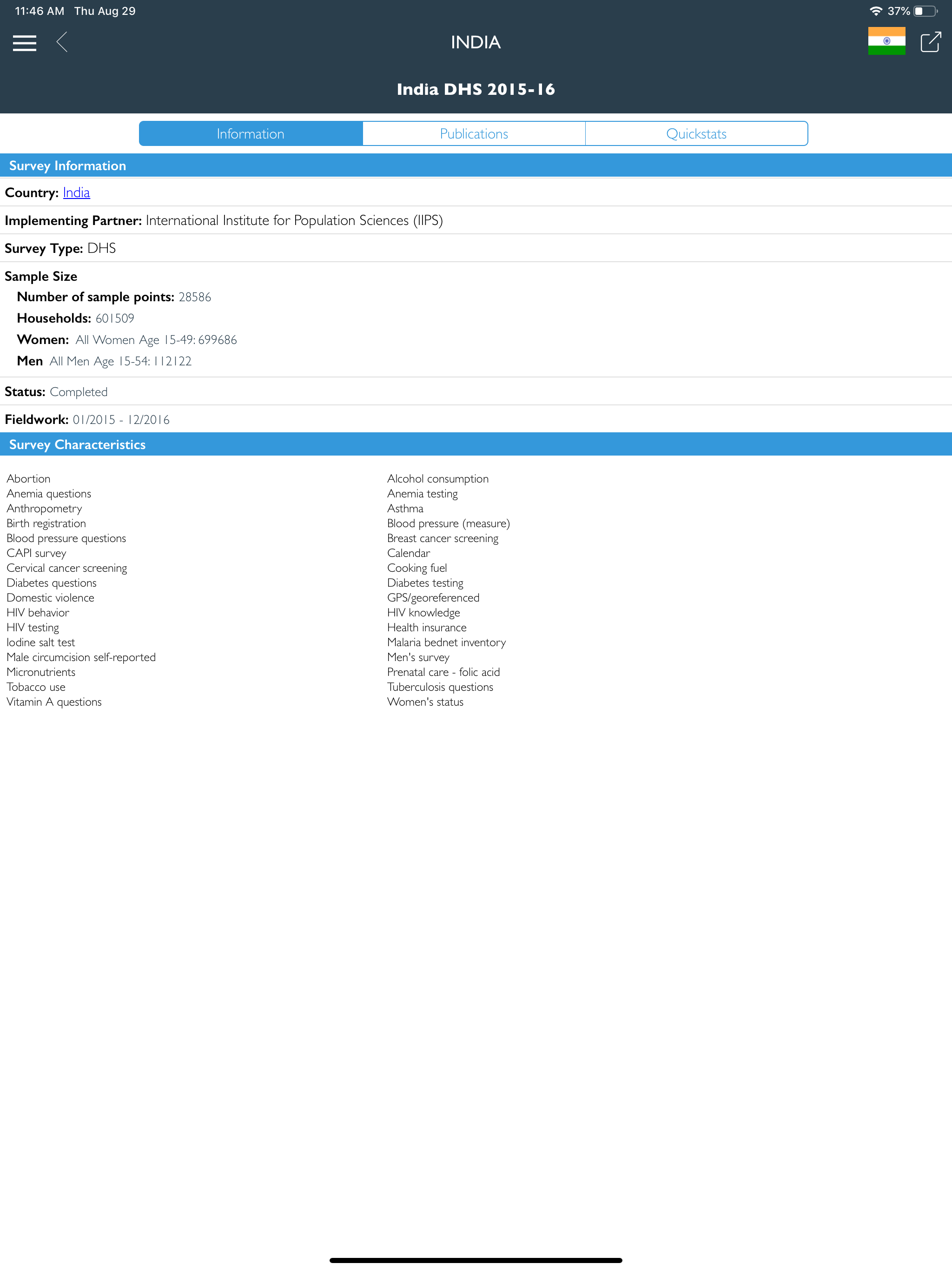Select the Households value 601509

click(115, 318)
